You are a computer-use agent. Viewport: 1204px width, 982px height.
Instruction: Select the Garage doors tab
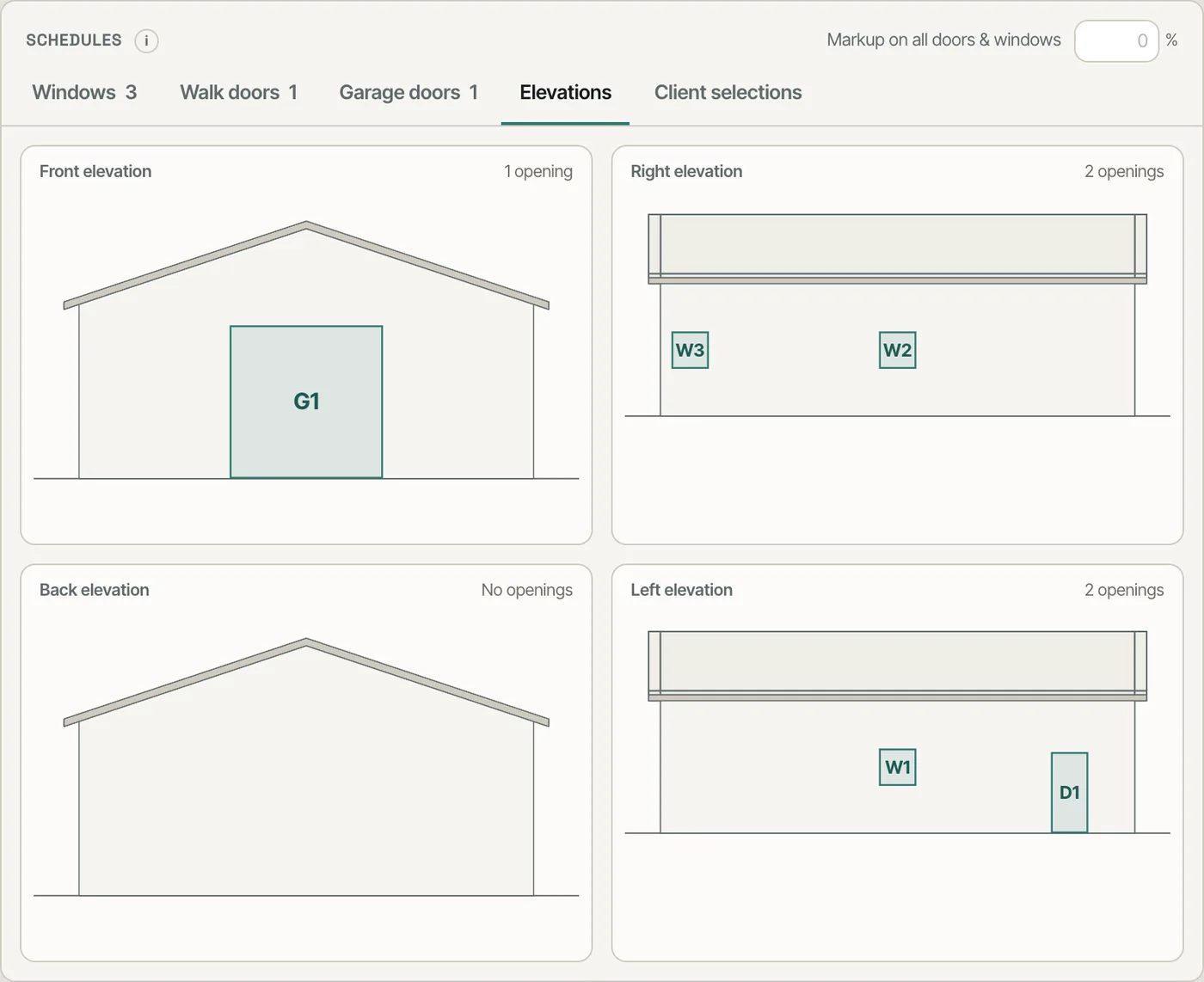click(x=408, y=93)
